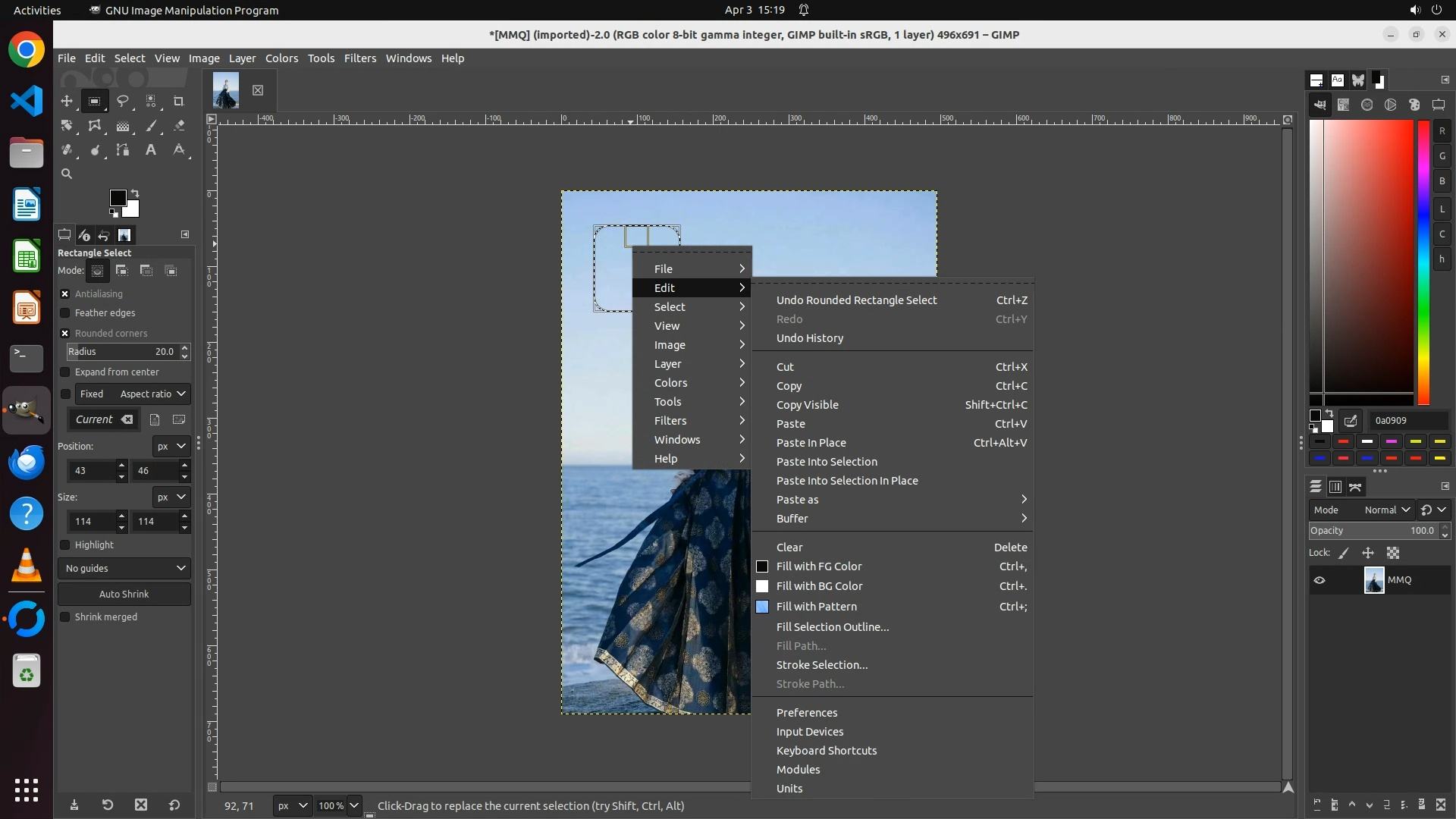1456x819 pixels.
Task: Select the Text tool
Action: (x=151, y=150)
